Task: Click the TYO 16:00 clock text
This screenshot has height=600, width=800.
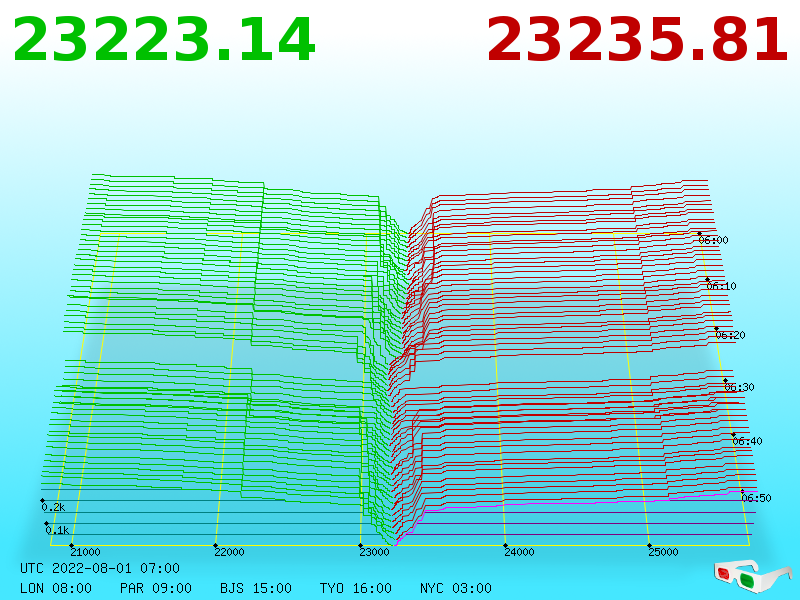Action: (x=356, y=588)
